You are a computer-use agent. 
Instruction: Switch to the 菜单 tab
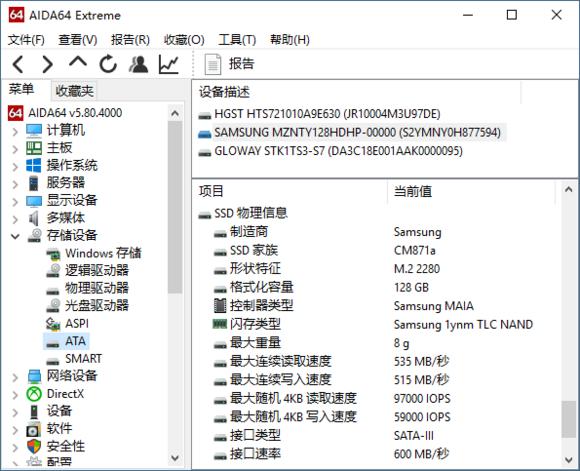(21, 90)
